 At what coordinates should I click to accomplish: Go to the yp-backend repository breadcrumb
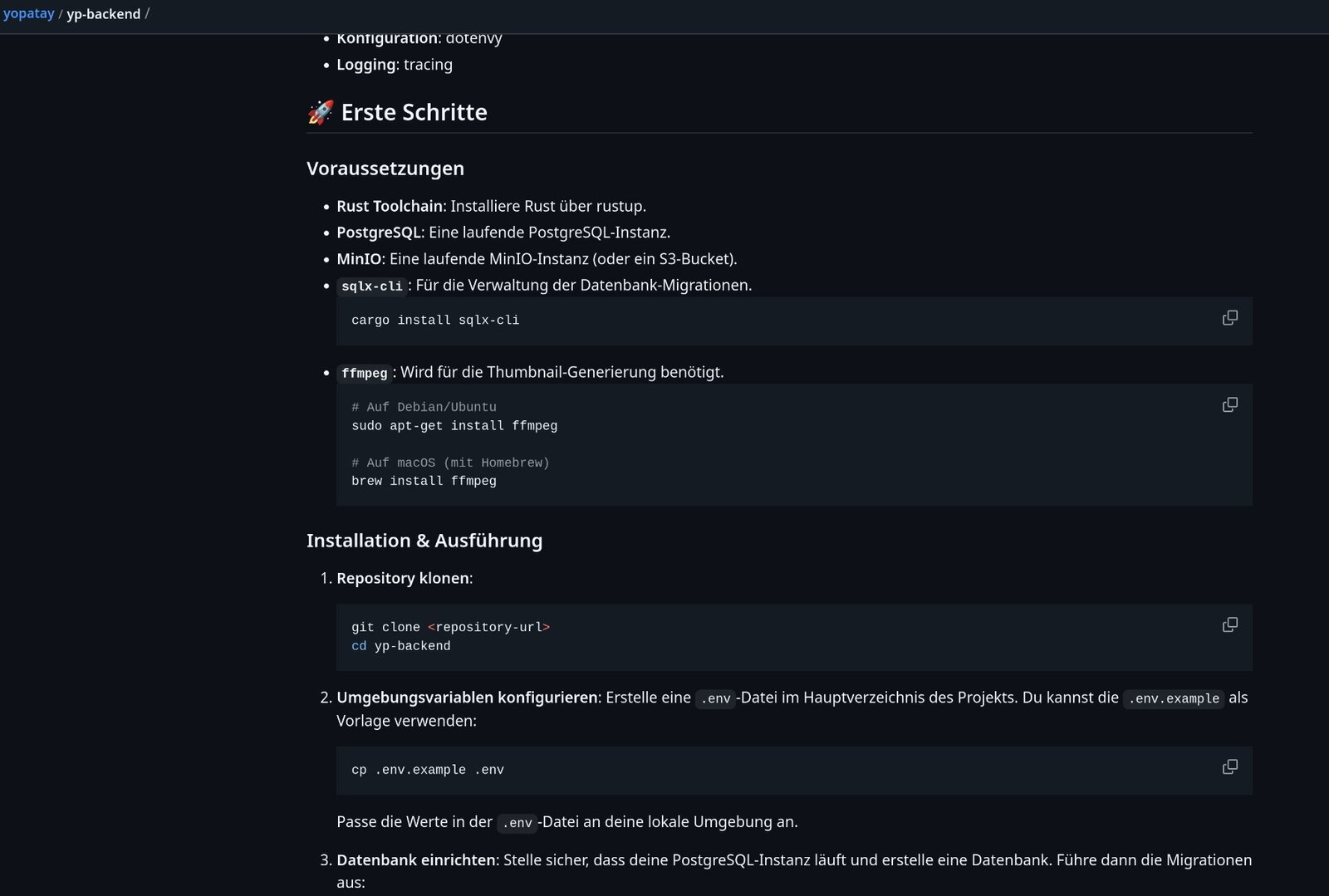(103, 14)
